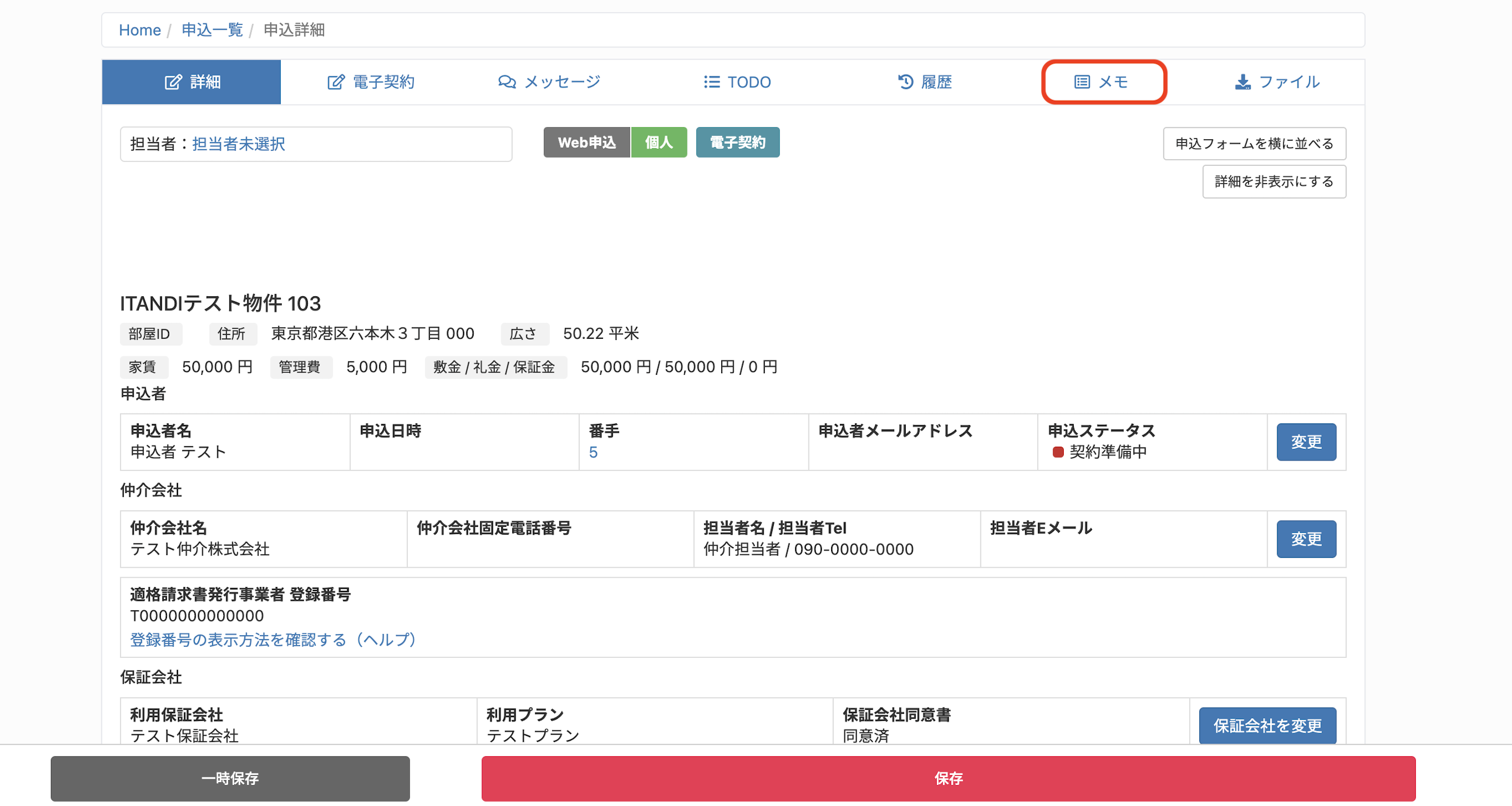Click the list icon next to TODO
The image size is (1512, 806).
click(x=712, y=82)
